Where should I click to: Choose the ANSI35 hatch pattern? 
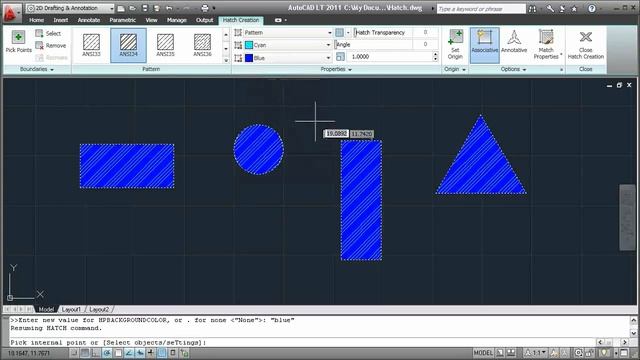165,45
